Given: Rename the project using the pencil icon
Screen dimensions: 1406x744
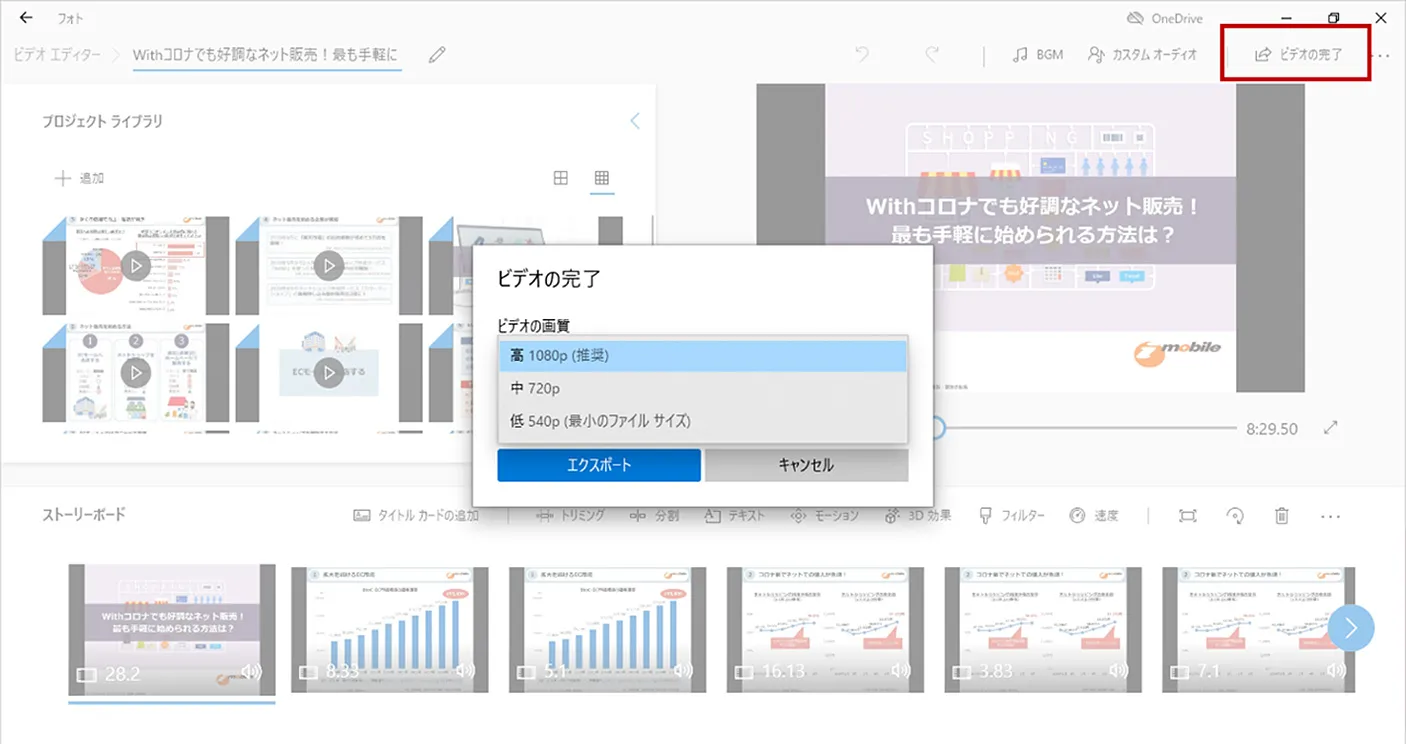Looking at the screenshot, I should pos(437,55).
